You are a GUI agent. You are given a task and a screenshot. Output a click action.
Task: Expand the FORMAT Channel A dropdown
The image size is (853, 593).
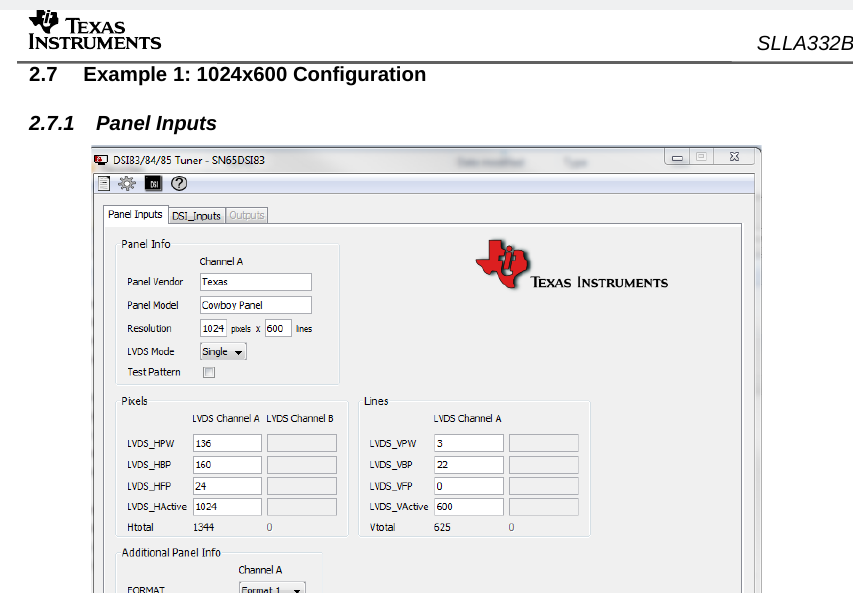[x=272, y=588]
